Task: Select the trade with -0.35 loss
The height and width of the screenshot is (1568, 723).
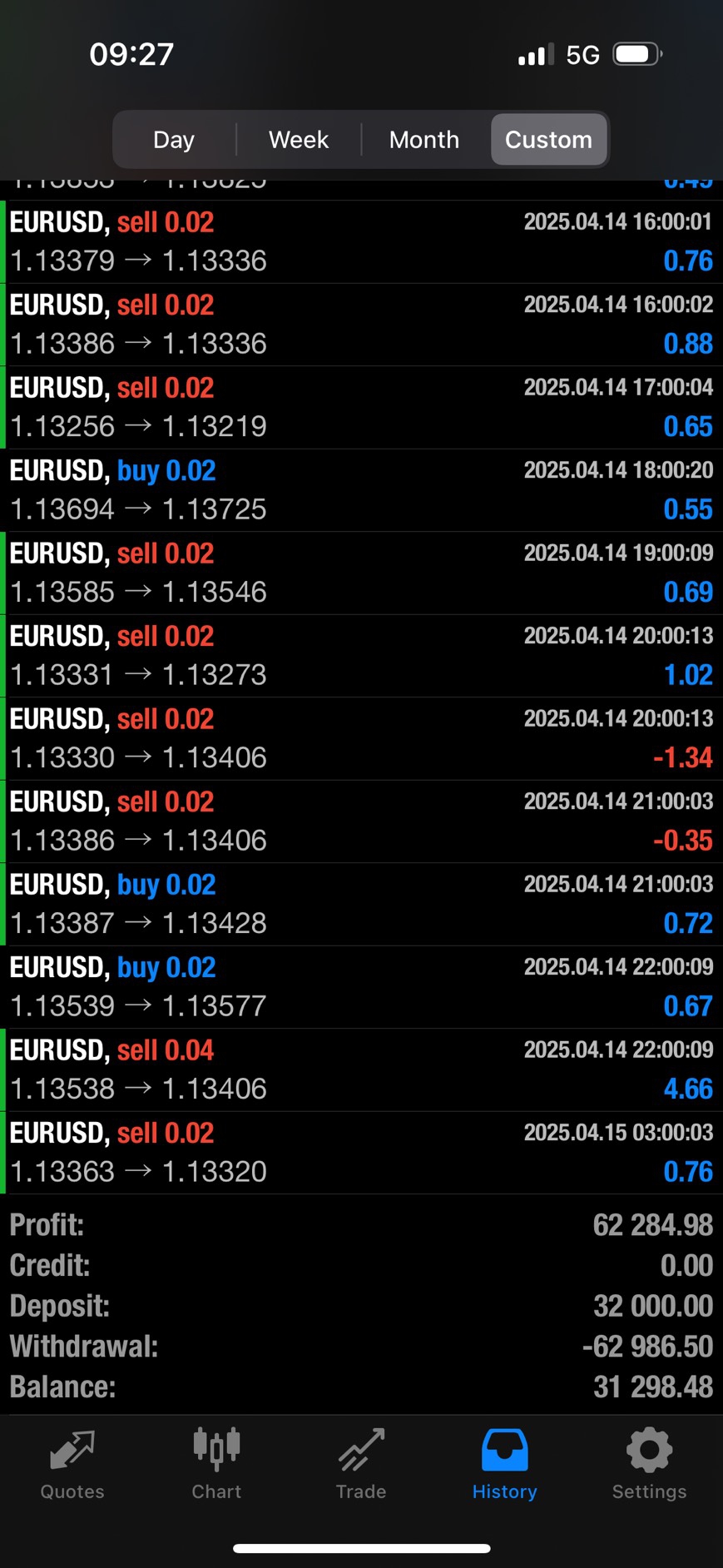Action: pyautogui.click(x=361, y=821)
